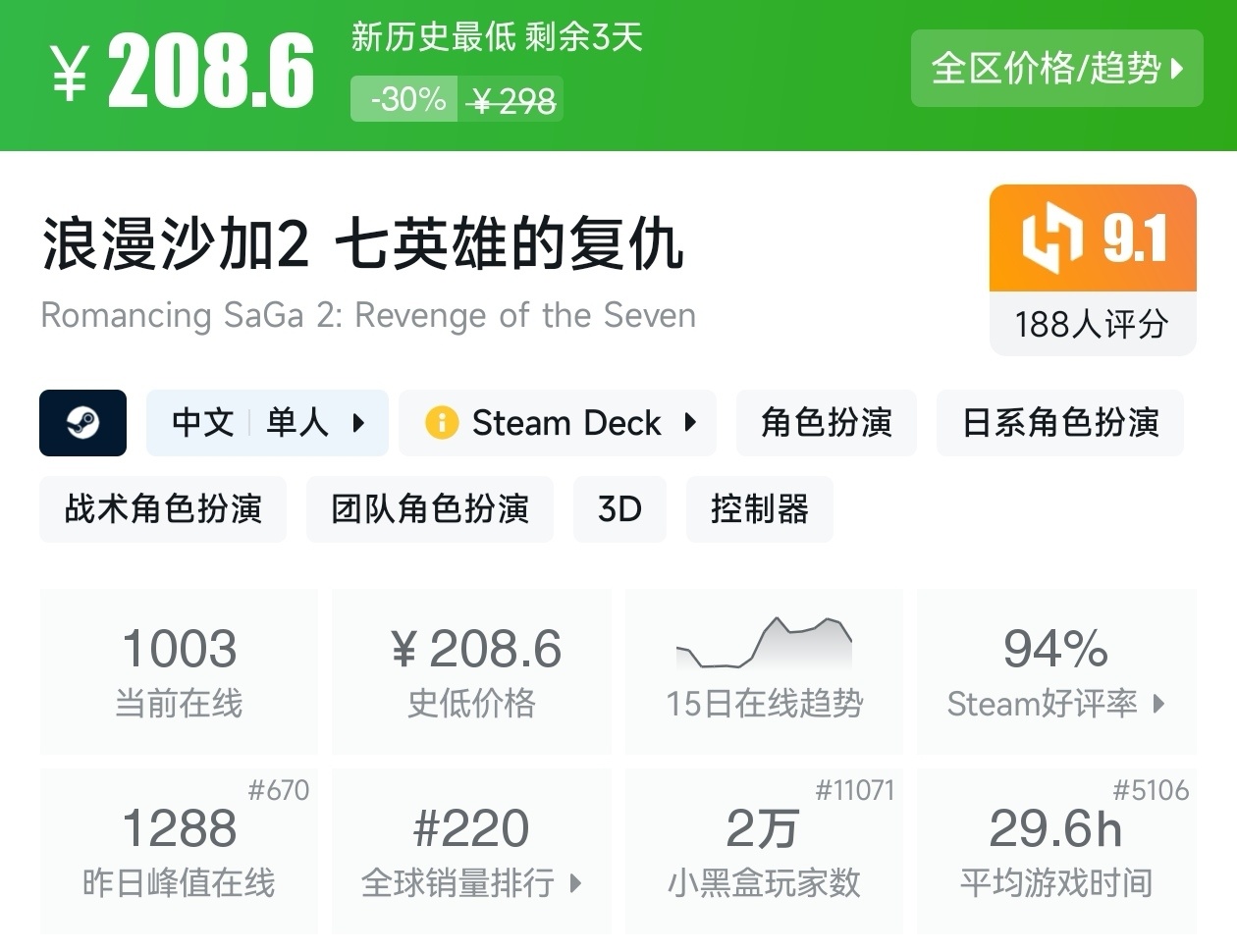Click the #220 sales rank value
This screenshot has width=1237, height=952.
pos(471,828)
